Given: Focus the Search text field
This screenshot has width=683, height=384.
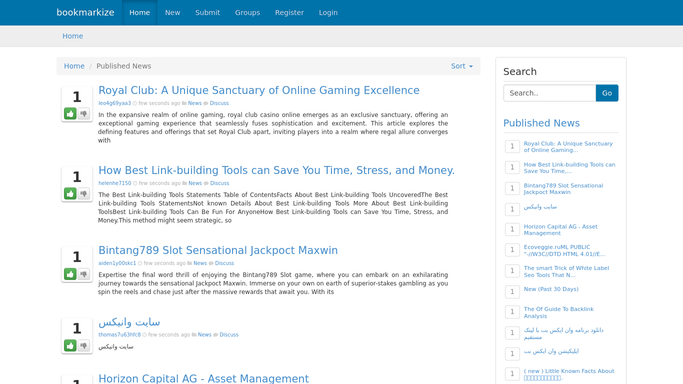Looking at the screenshot, I should point(550,93).
